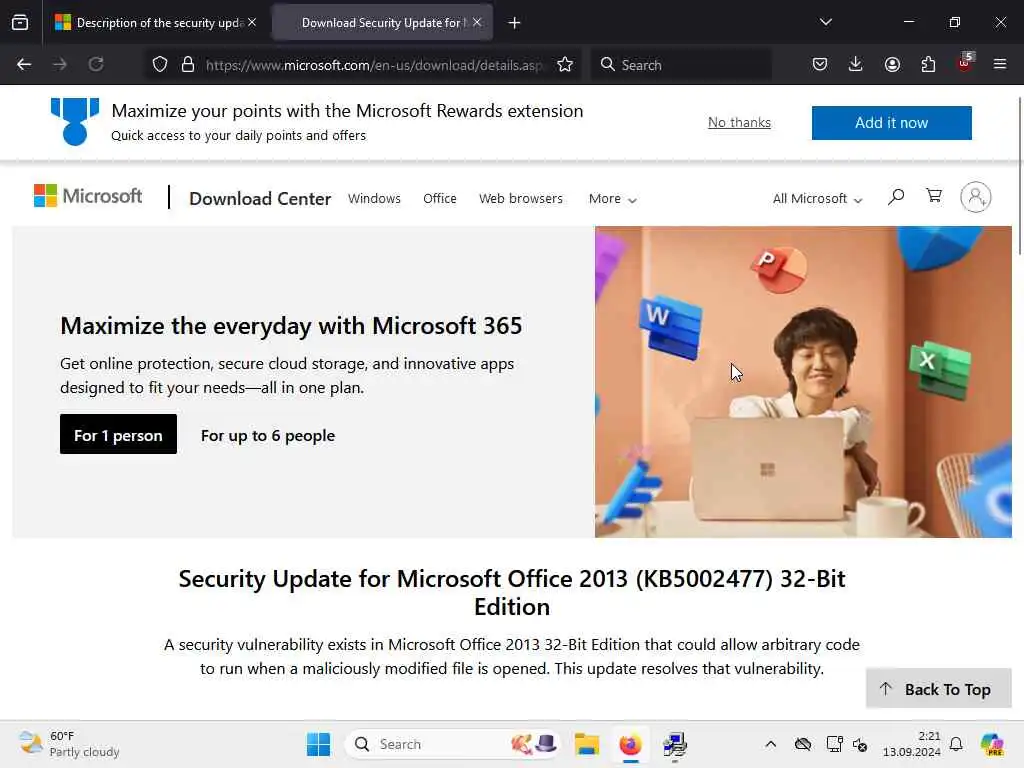The height and width of the screenshot is (768, 1024).
Task: Bookmark this page with the star icon
Action: (x=565, y=64)
